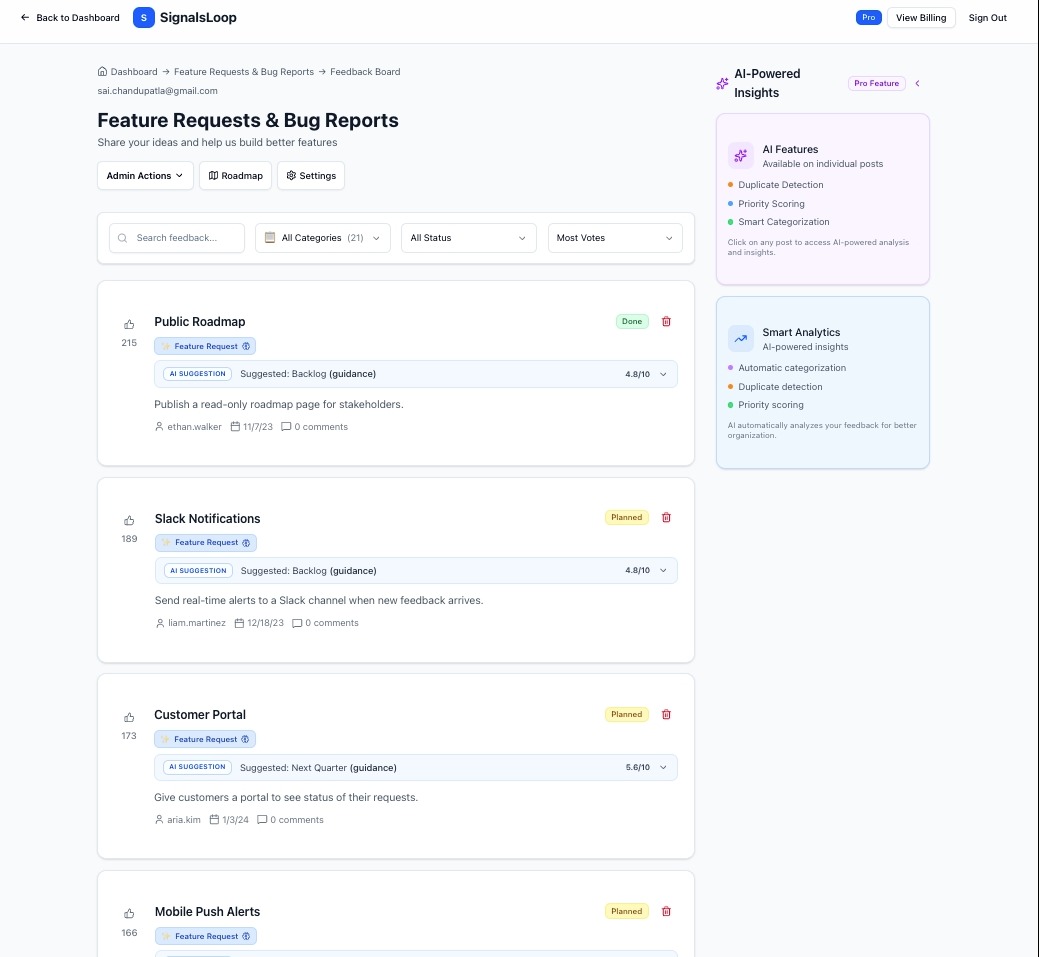Expand the AI Suggestion details on Public Roadmap
The image size is (1039, 957).
coord(662,374)
